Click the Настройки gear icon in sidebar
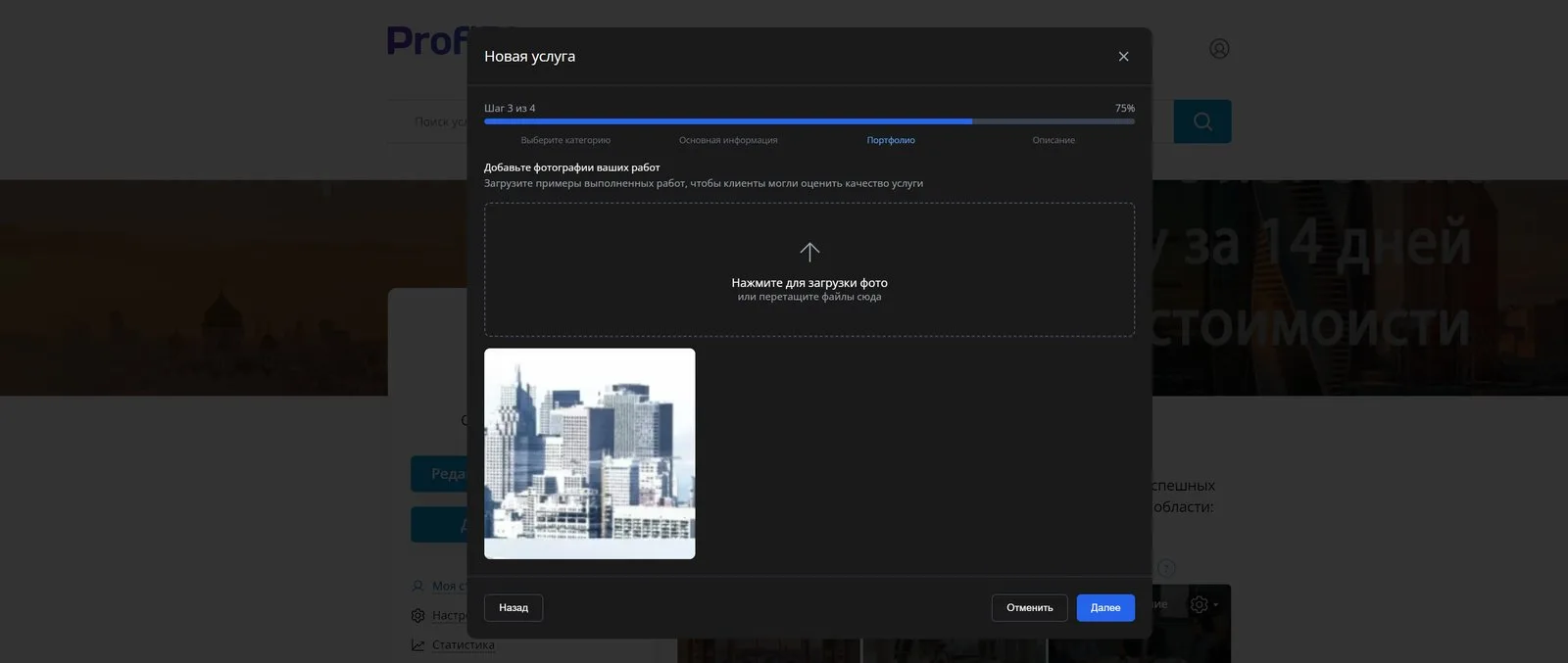 tap(418, 616)
